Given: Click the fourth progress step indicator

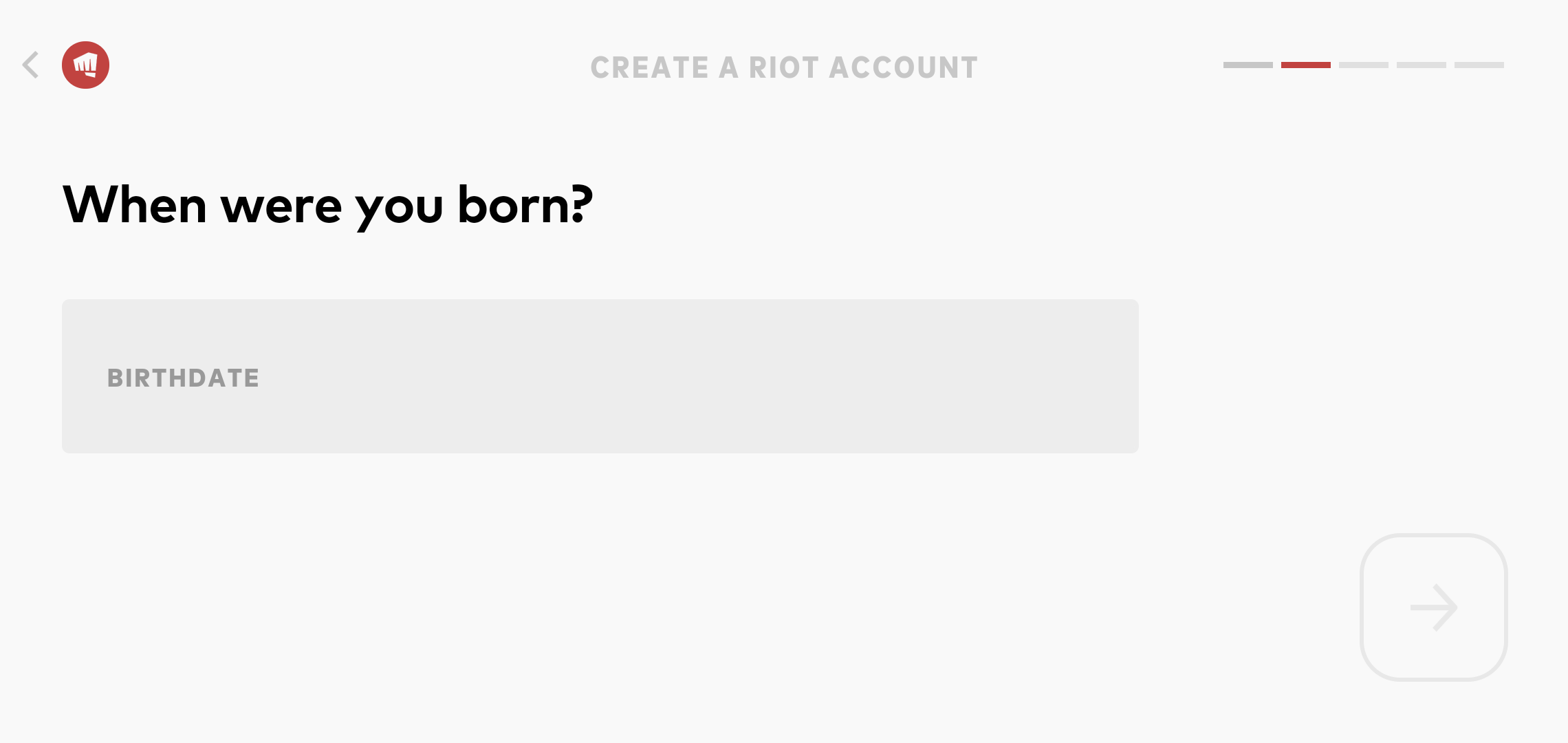Looking at the screenshot, I should click(x=1421, y=65).
